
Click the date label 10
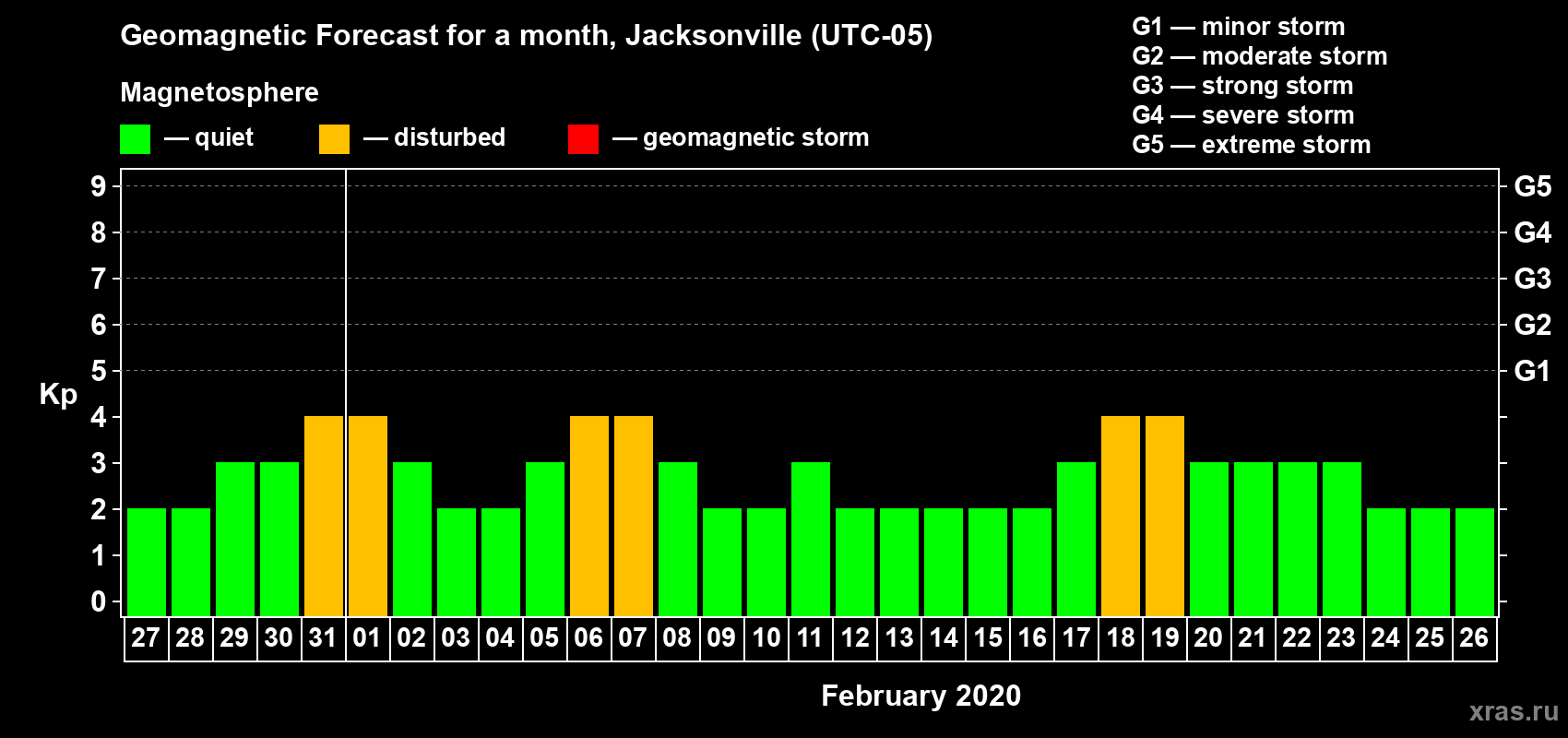click(x=766, y=638)
